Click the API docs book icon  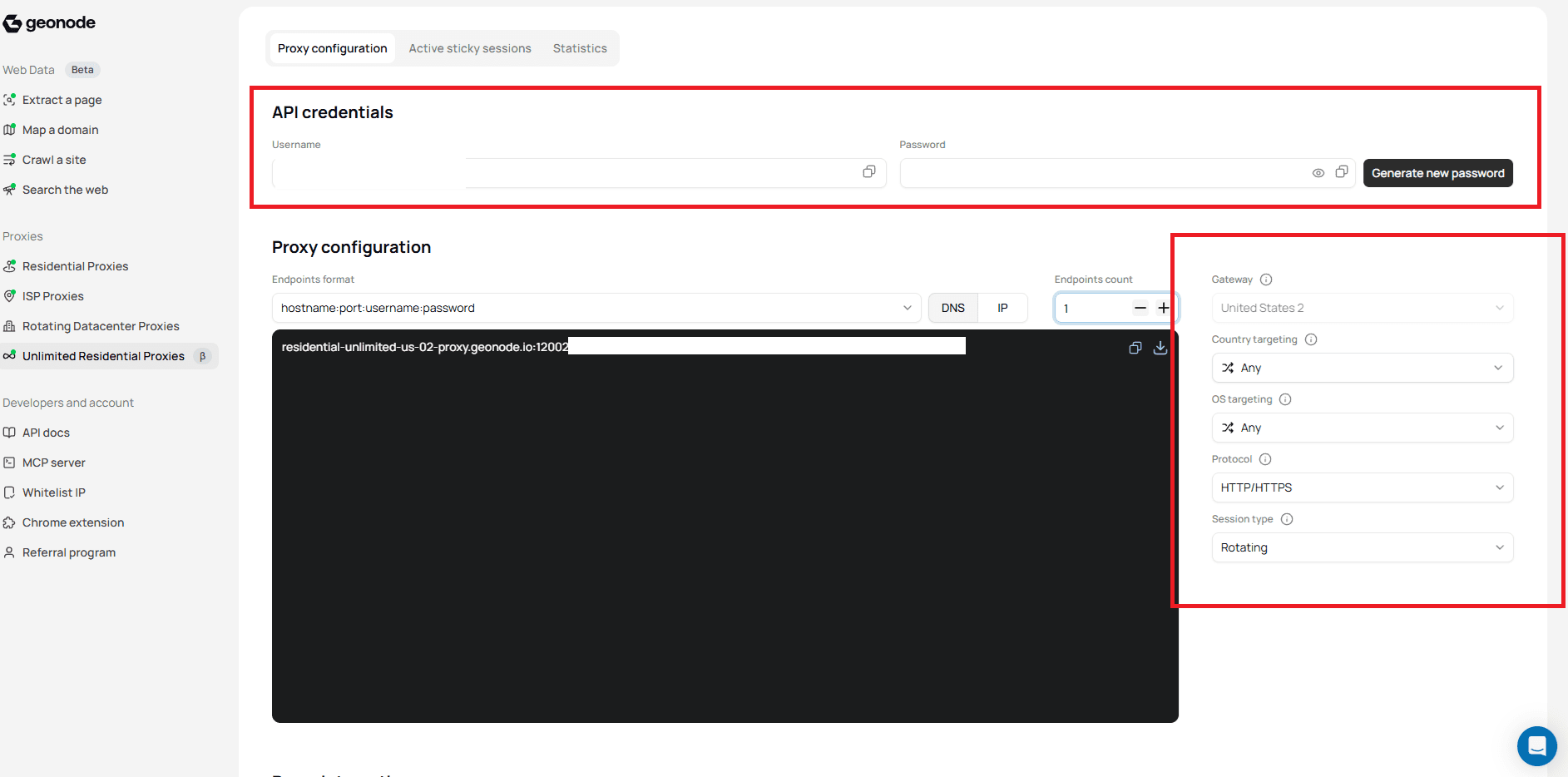click(10, 433)
